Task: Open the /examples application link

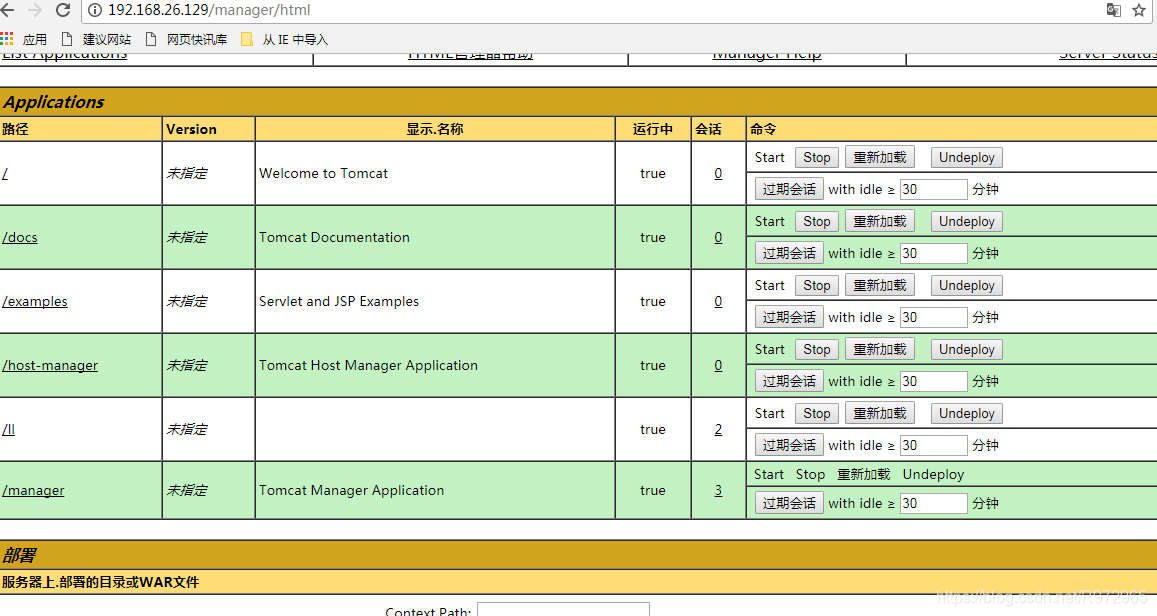Action: coord(35,302)
